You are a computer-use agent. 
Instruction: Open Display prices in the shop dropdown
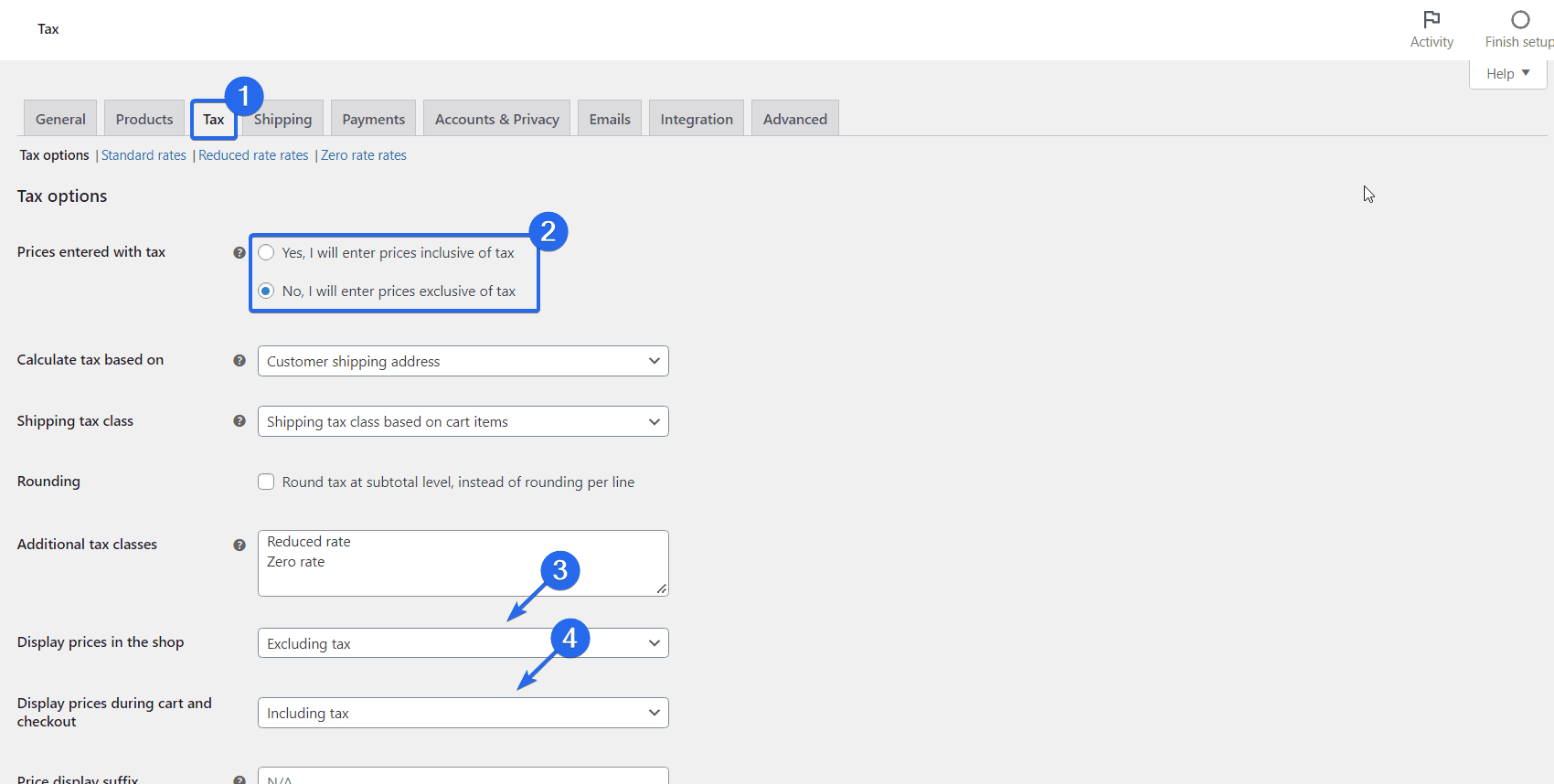point(463,643)
